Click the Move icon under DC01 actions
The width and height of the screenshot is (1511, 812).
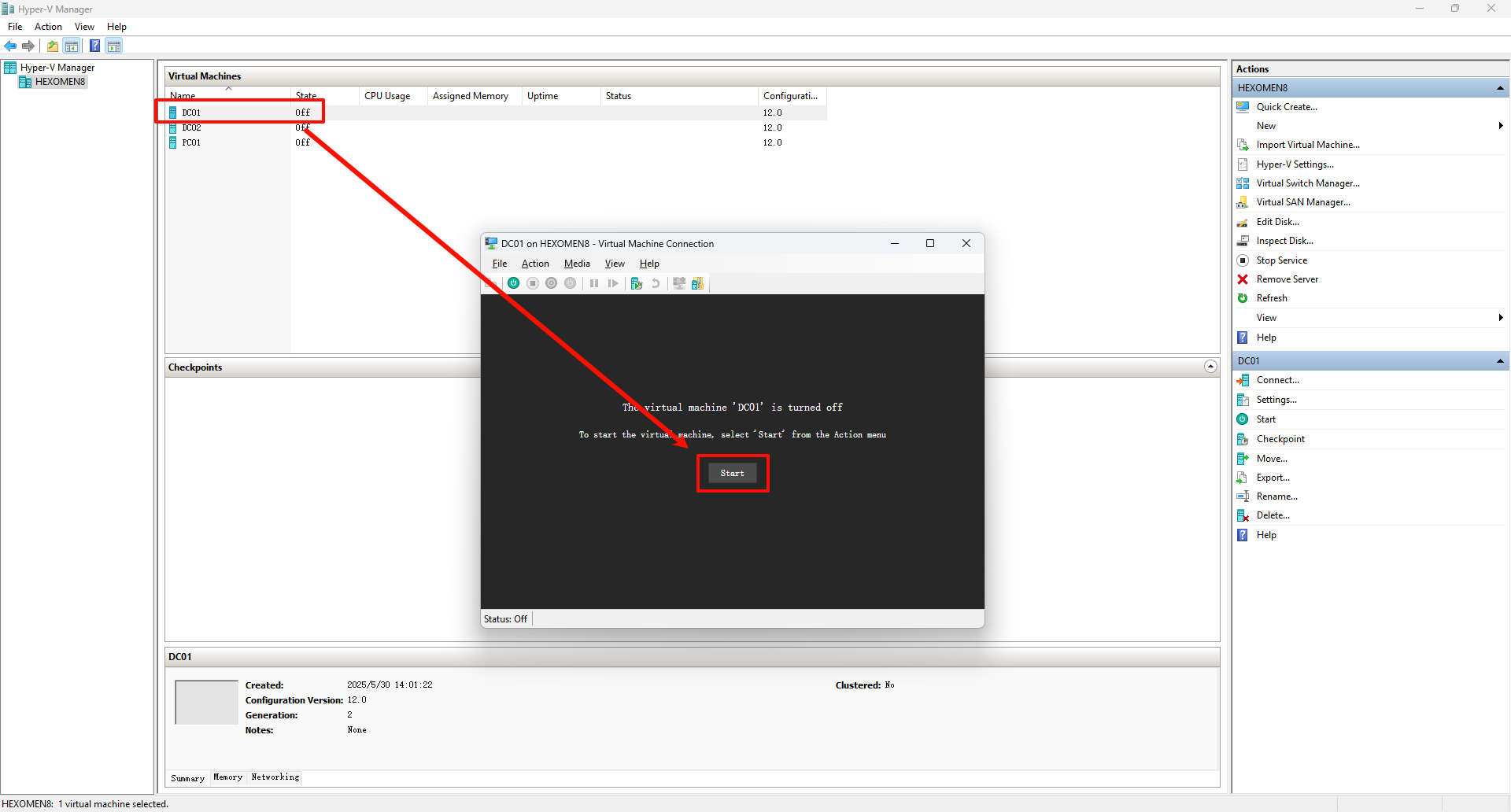click(x=1243, y=459)
